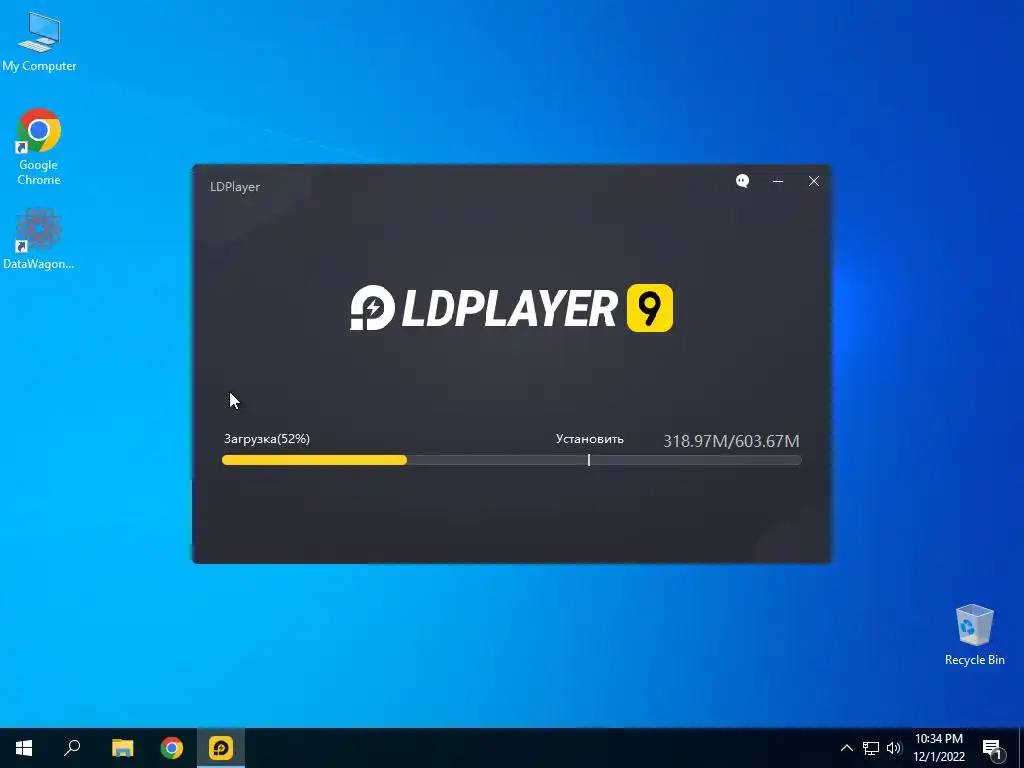1024x768 pixels.
Task: Open File Explorer from the taskbar
Action: click(x=123, y=748)
